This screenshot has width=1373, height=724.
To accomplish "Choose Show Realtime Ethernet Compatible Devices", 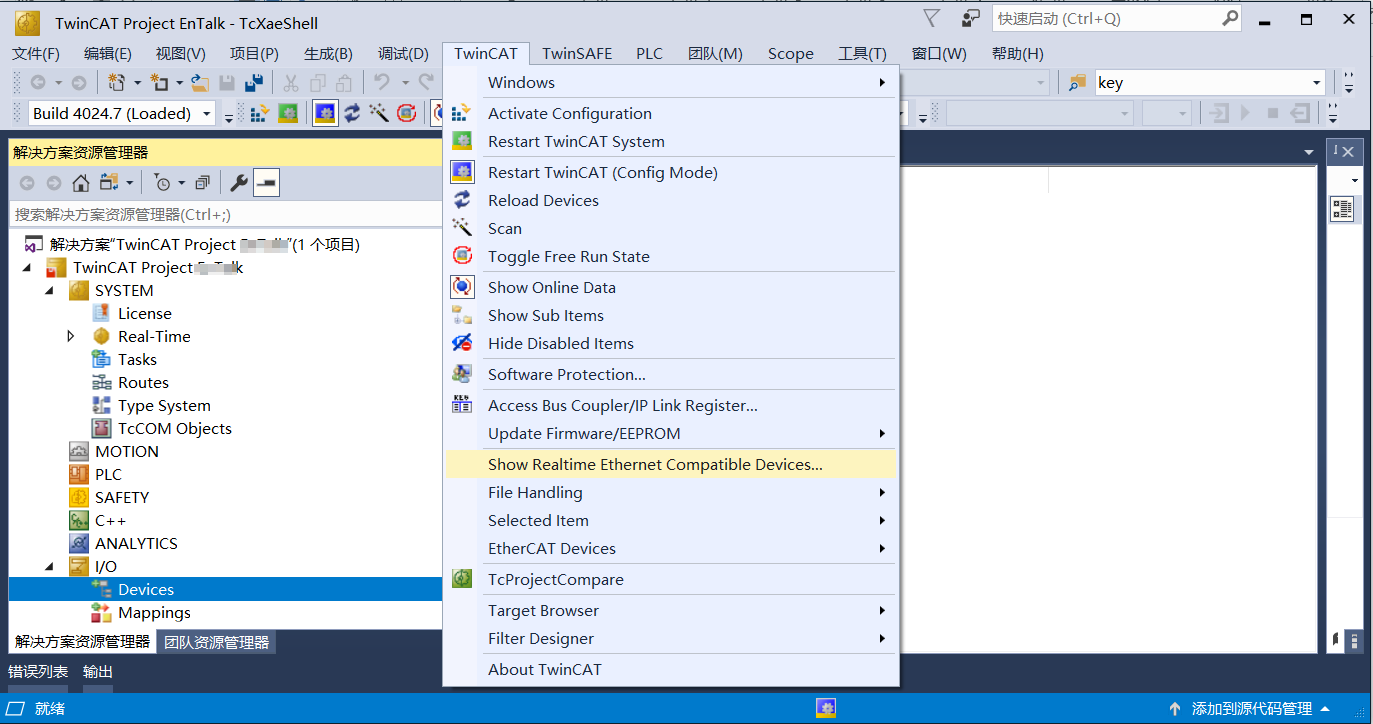I will pos(671,464).
